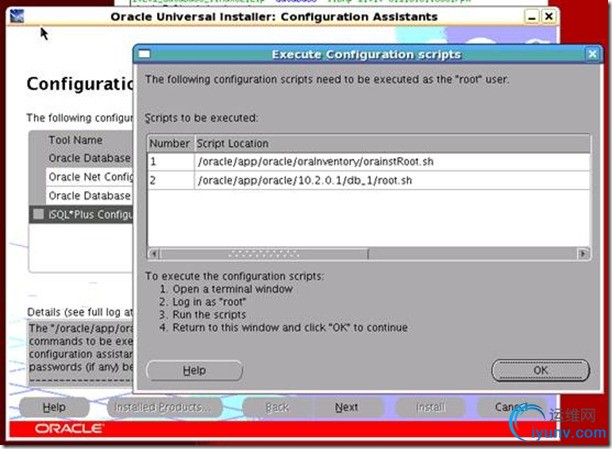
Task: Open Oracle Universal Installer window menu icon
Action: click(x=17, y=16)
